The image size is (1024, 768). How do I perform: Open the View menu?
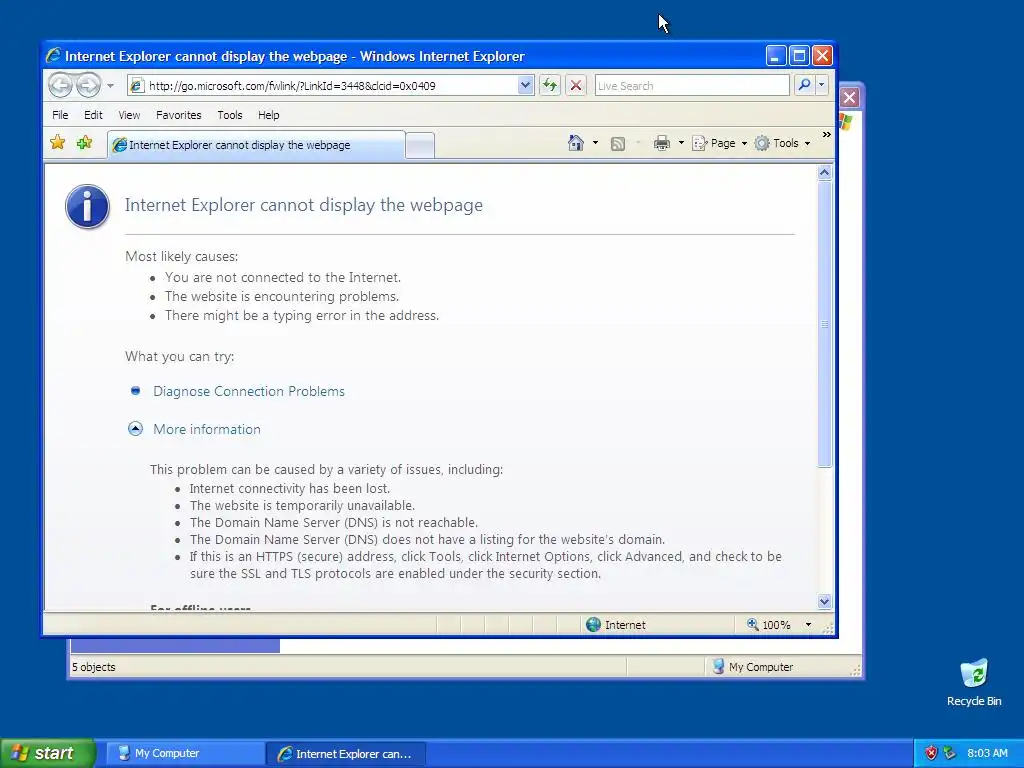click(129, 115)
